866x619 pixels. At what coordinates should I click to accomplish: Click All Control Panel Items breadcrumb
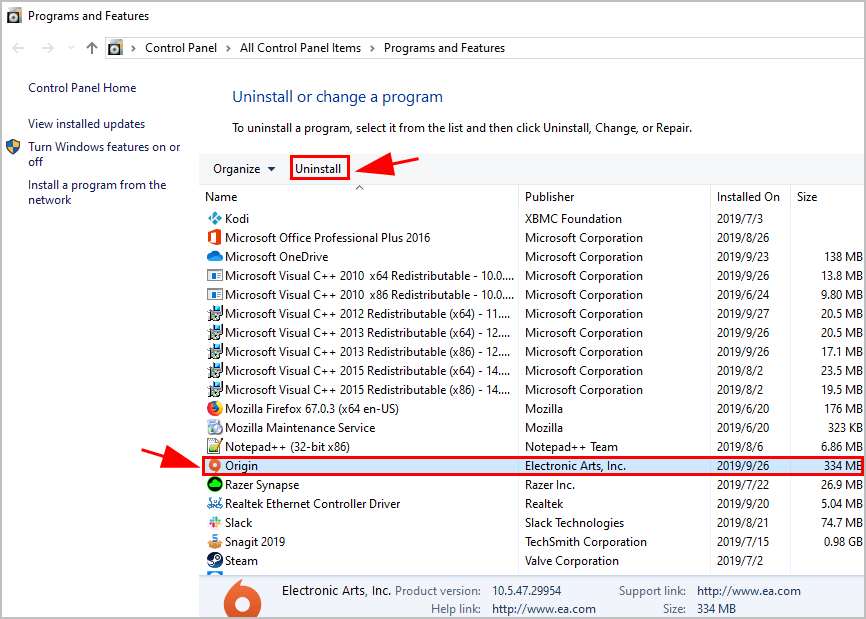[x=300, y=48]
